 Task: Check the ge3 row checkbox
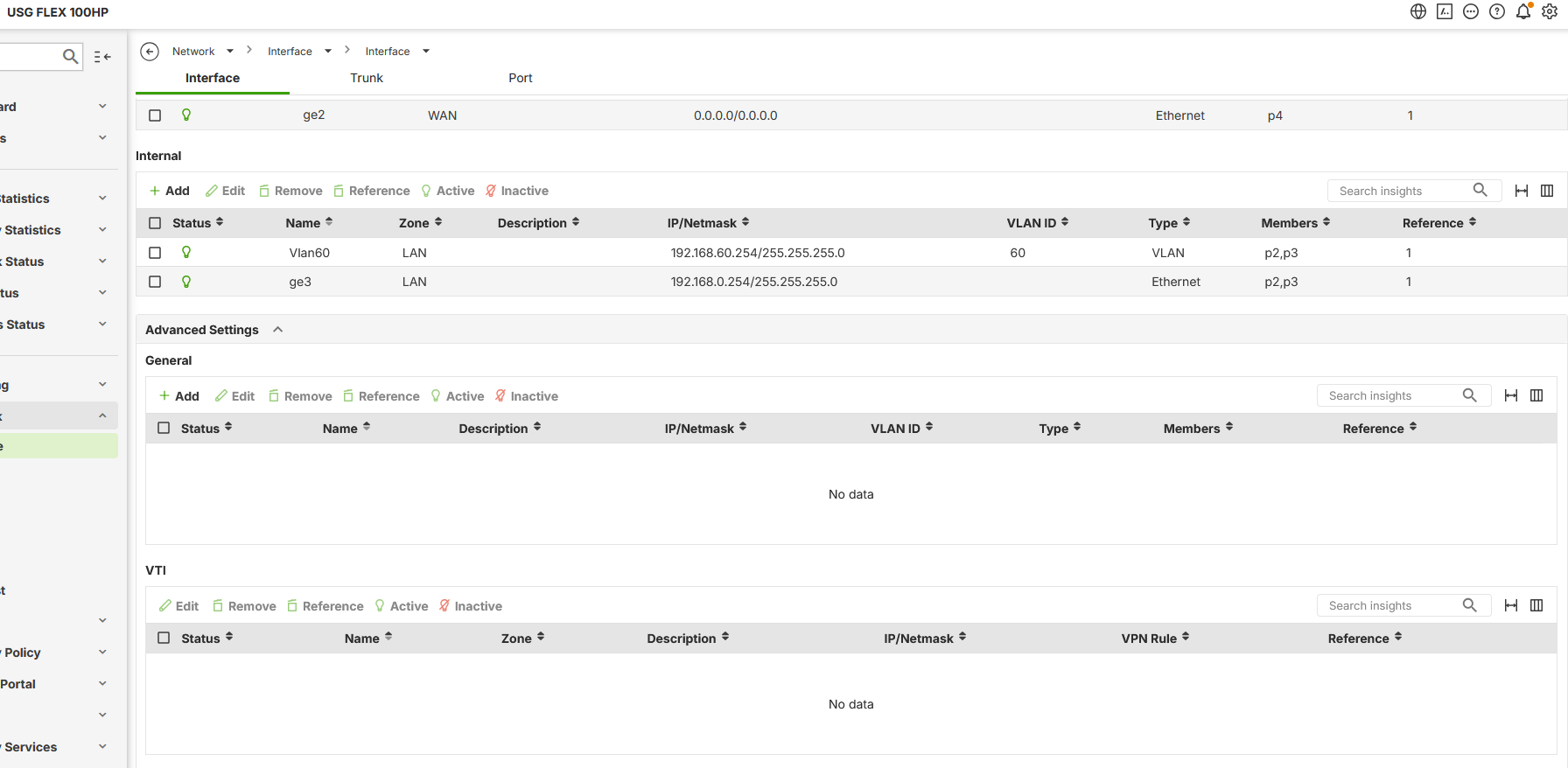point(155,282)
